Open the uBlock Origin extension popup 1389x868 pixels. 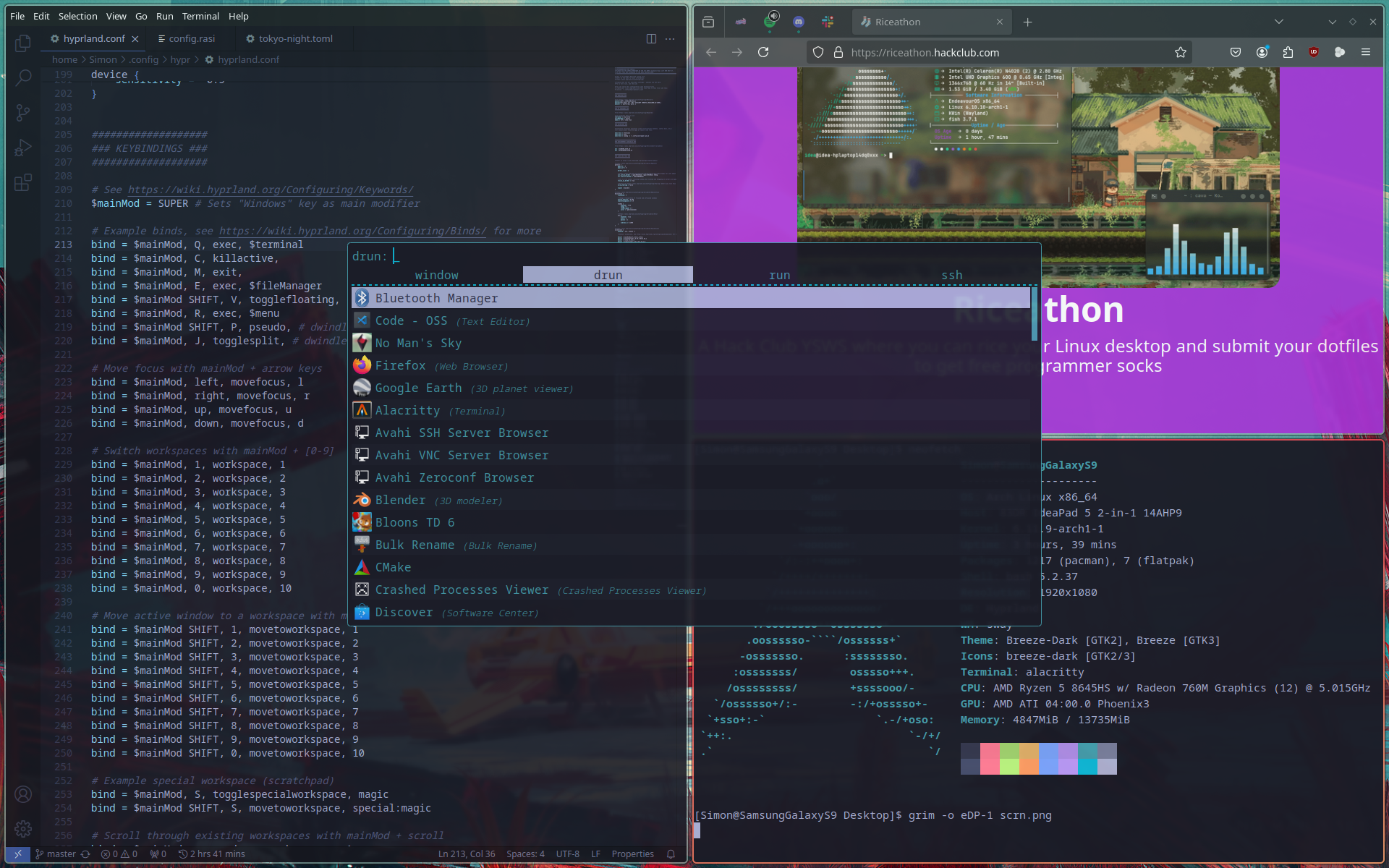[x=1314, y=52]
